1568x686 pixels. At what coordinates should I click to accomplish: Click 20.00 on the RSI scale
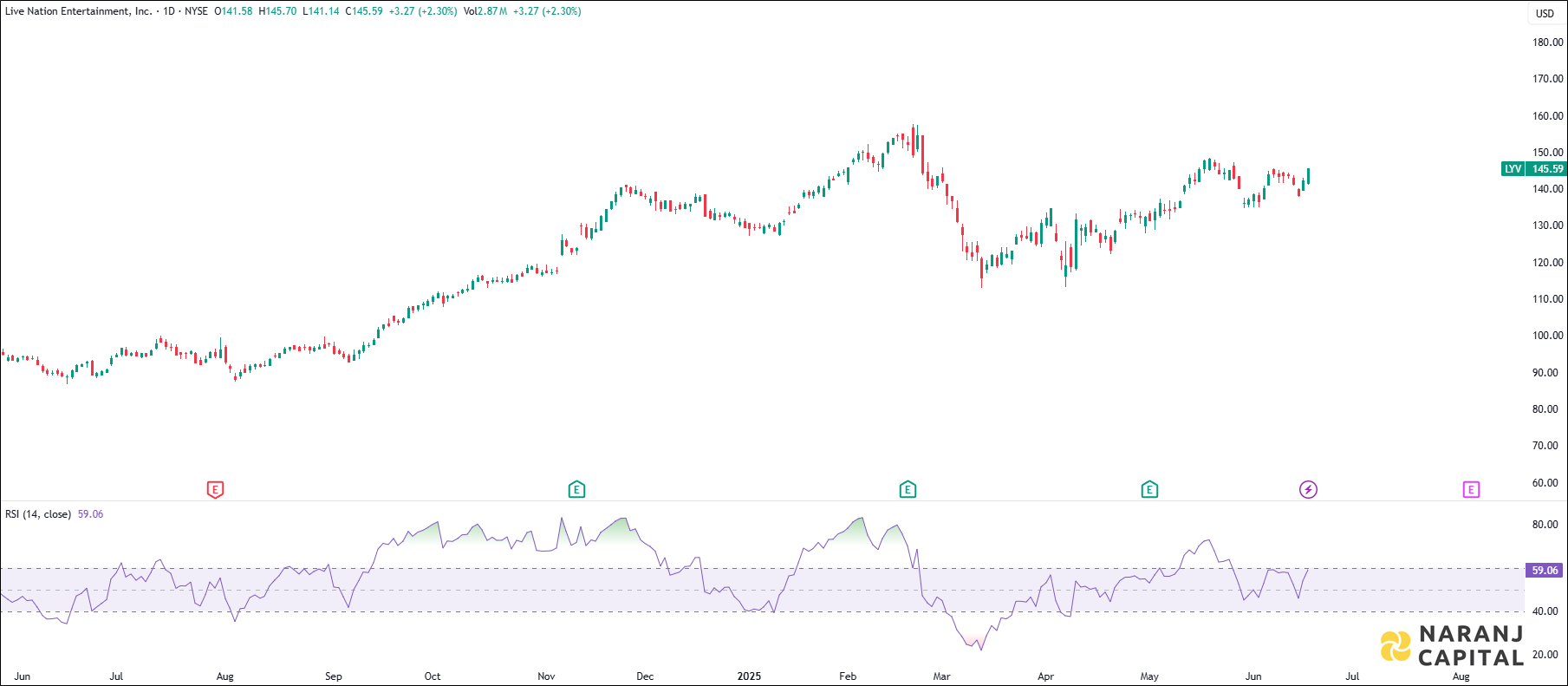point(1545,655)
